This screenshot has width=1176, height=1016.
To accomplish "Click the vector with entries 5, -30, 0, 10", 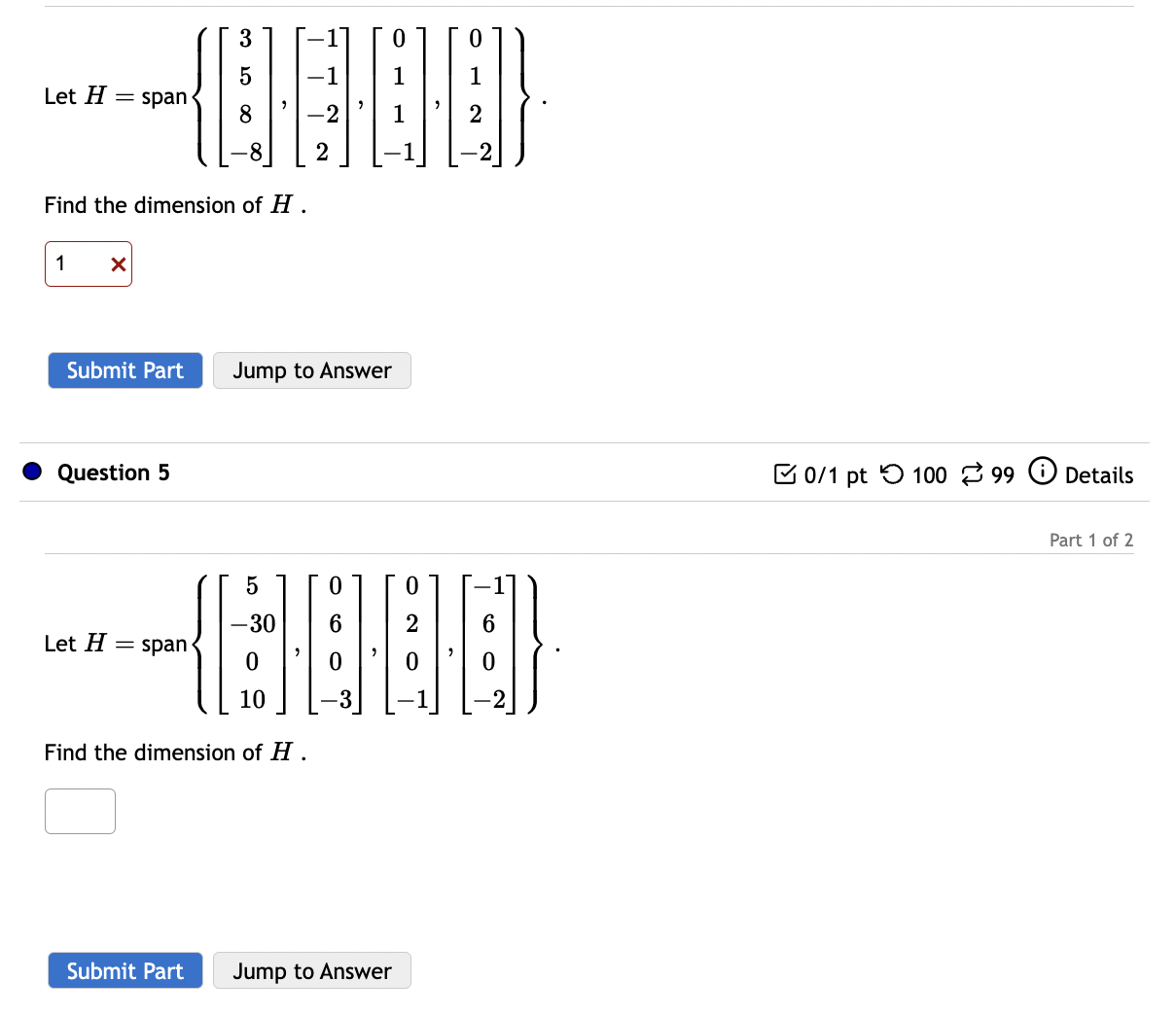I will coord(252,644).
